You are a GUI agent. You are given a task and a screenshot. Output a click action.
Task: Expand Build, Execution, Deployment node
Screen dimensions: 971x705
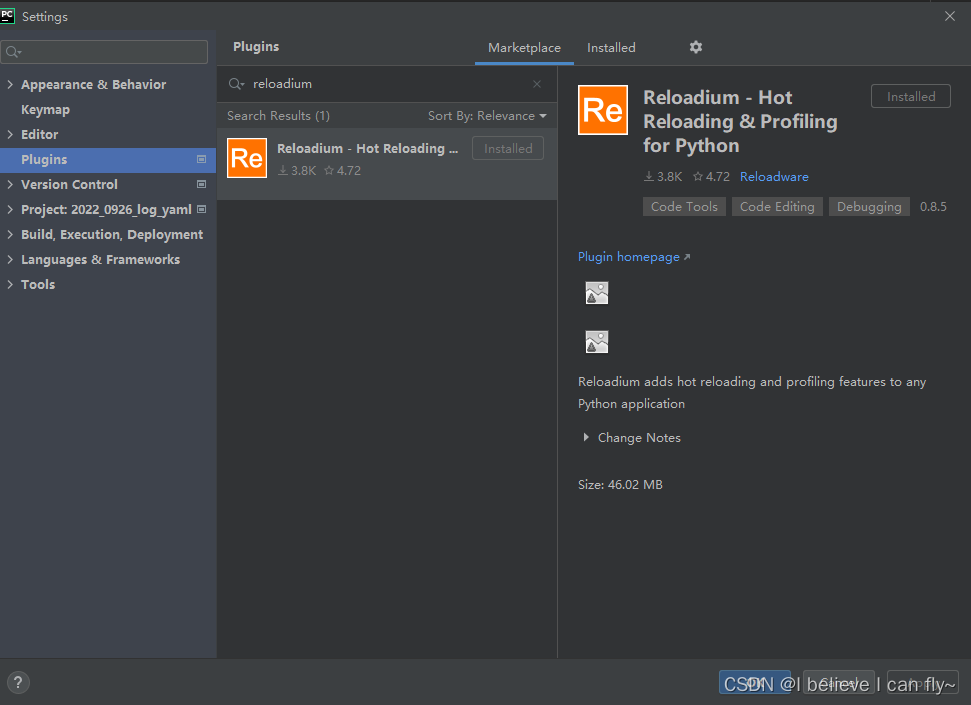pos(10,234)
